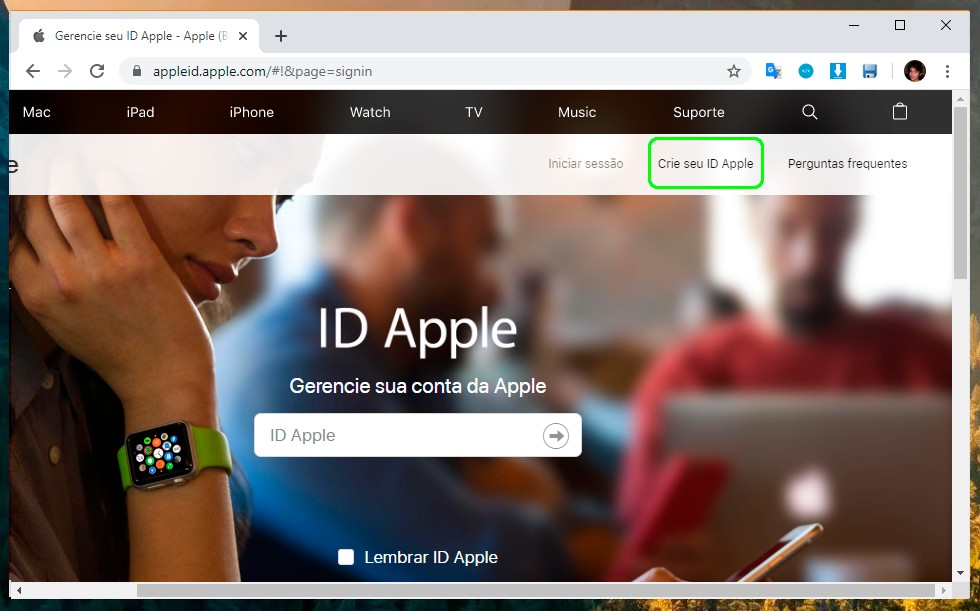Click the vertical scrollbar thumb
The image size is (980, 611).
pos(961,194)
